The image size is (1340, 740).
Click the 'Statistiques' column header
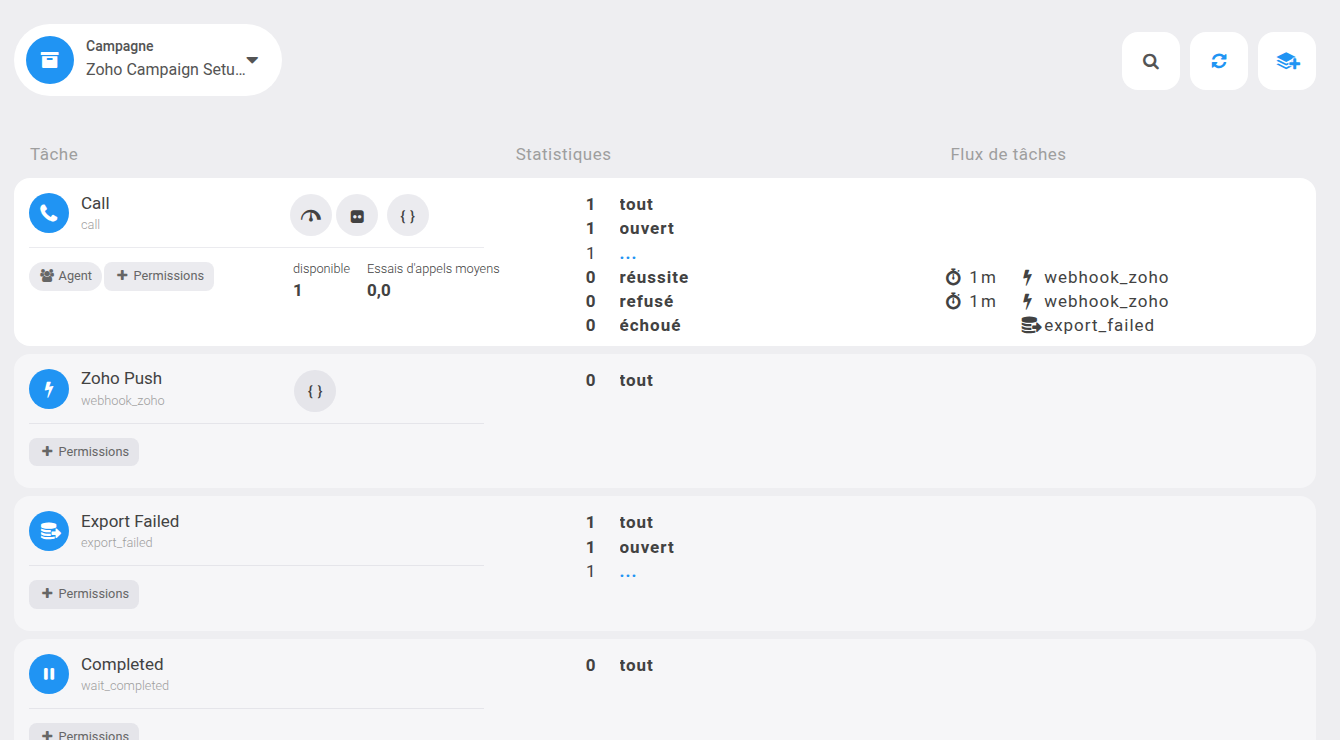coord(563,154)
